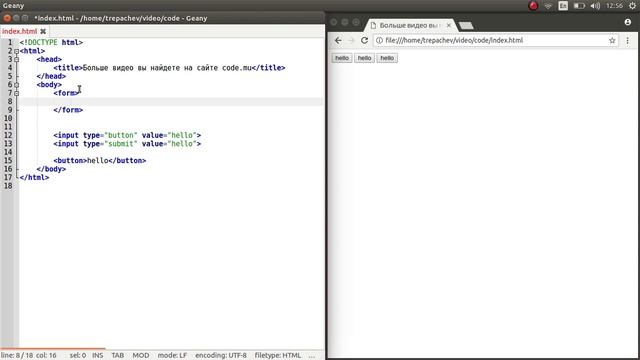Open the clock showing 12:56
This screenshot has height=360, width=640.
click(614, 6)
